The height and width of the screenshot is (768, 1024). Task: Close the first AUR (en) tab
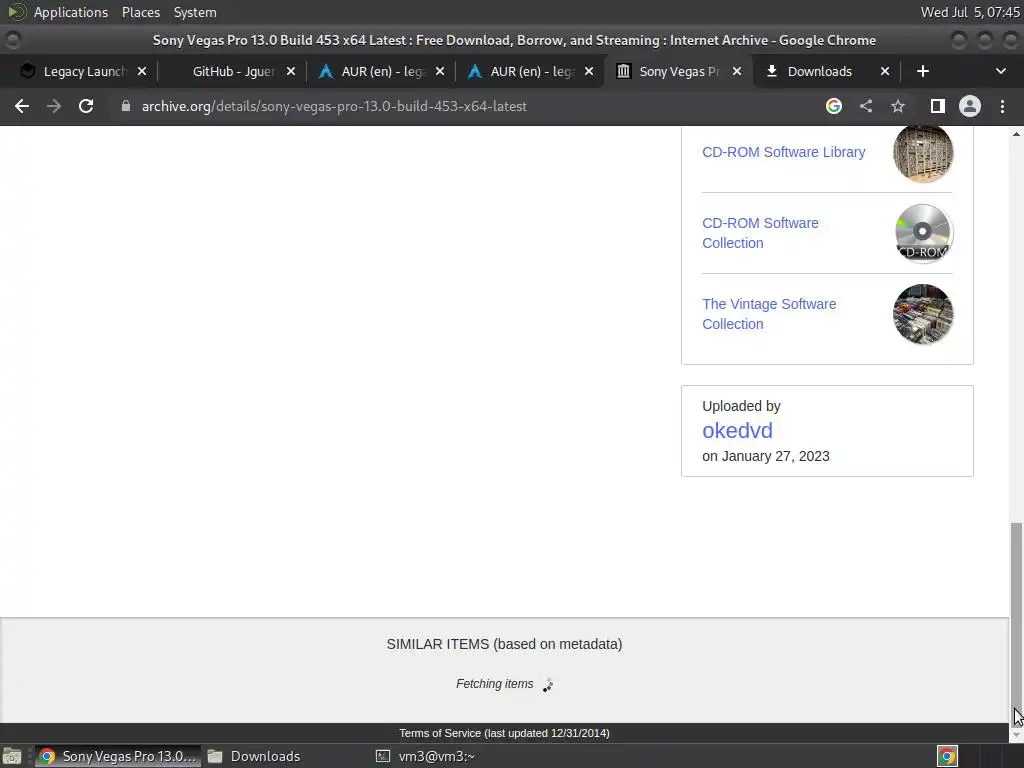pyautogui.click(x=440, y=71)
